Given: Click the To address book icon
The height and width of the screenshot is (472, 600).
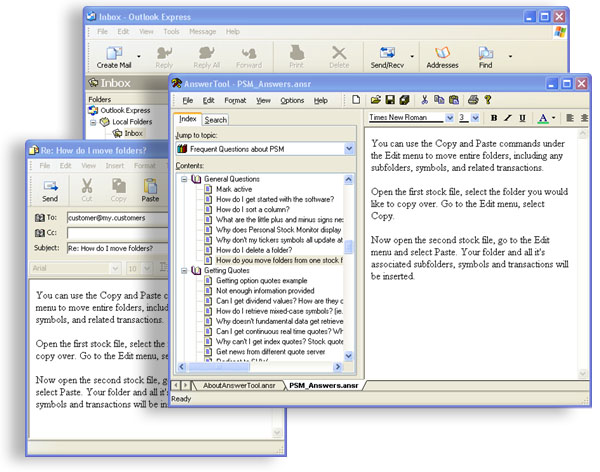Looking at the screenshot, I should 39,217.
